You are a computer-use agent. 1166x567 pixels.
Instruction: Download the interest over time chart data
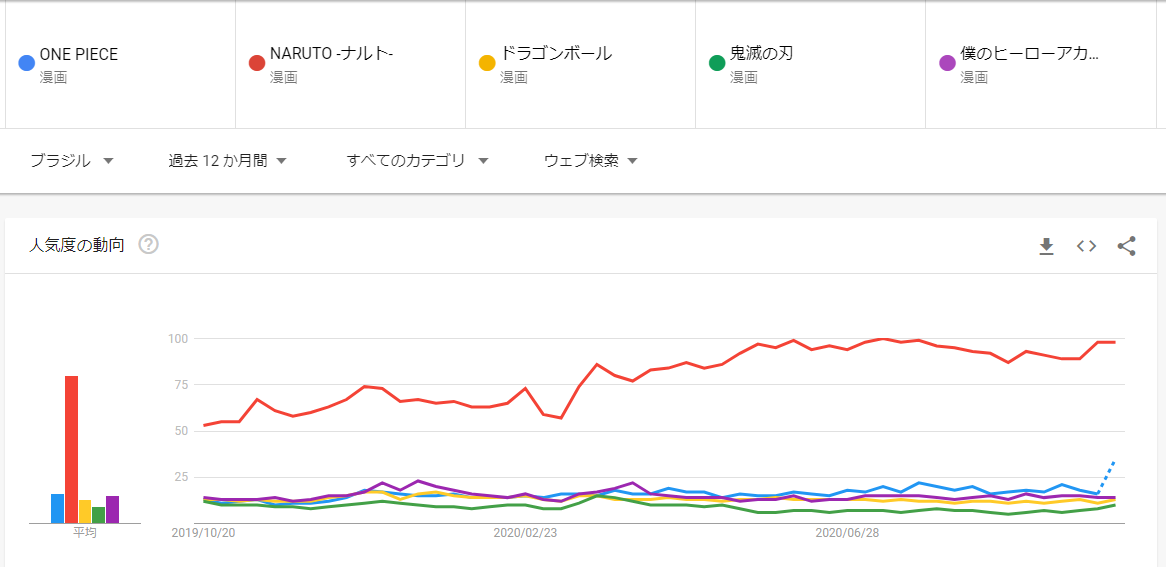pyautogui.click(x=1046, y=246)
